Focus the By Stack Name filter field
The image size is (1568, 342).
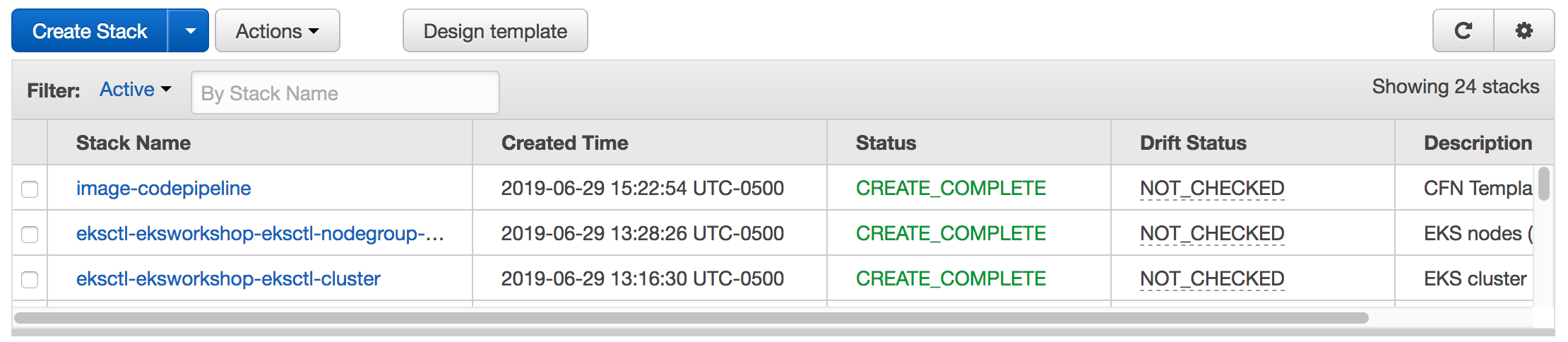pos(345,93)
